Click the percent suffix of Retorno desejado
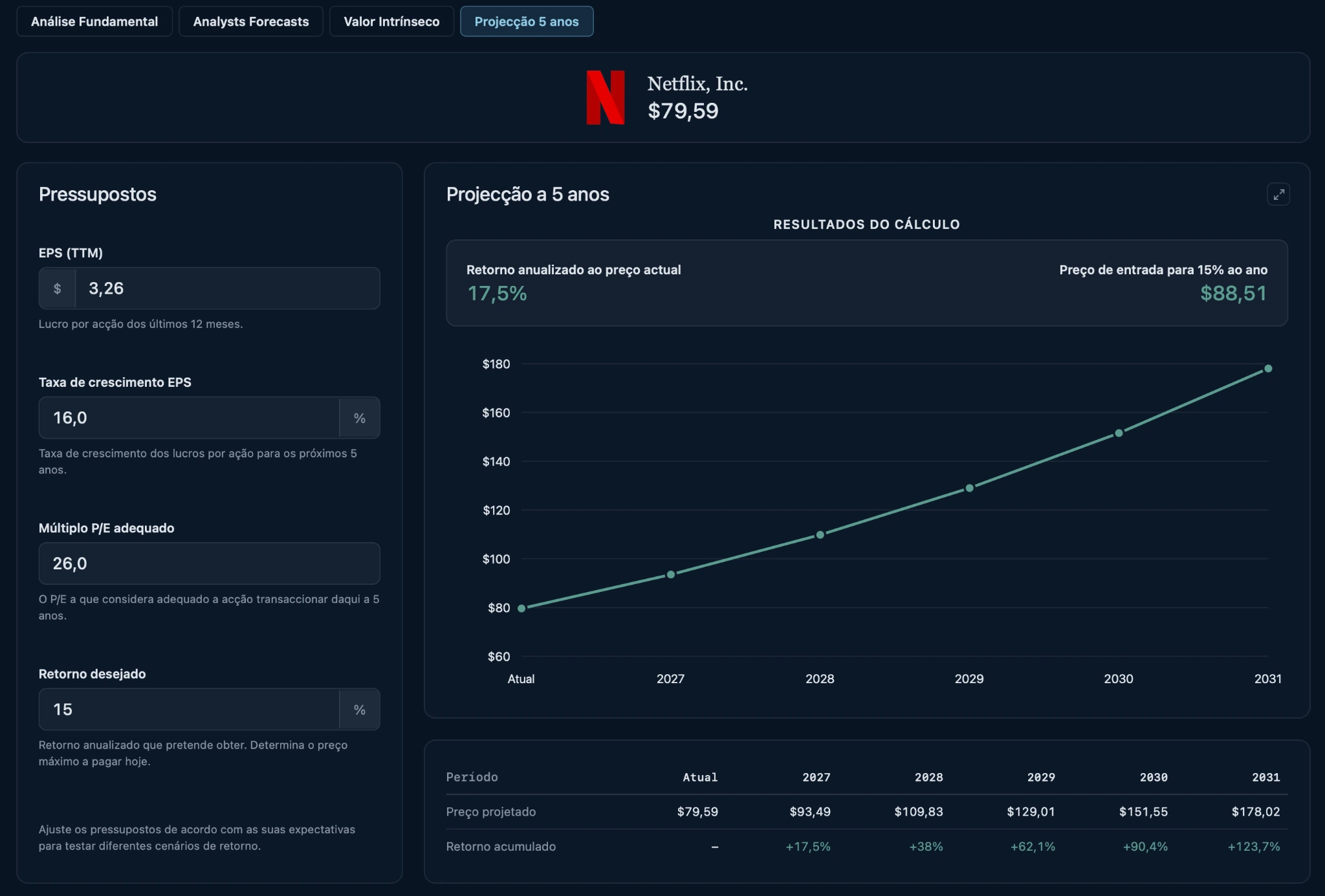The height and width of the screenshot is (896, 1325). 360,710
